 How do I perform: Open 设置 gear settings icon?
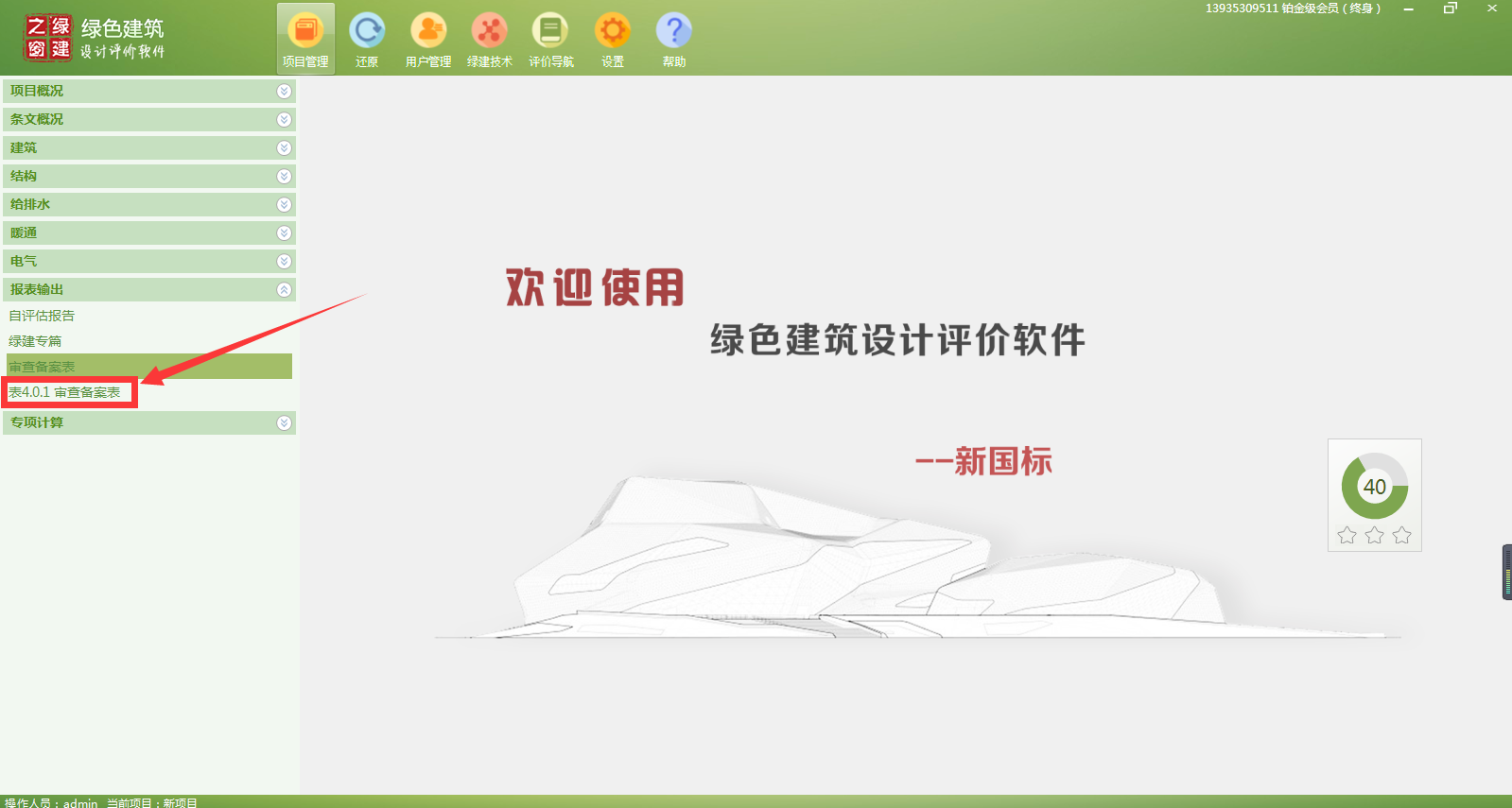613,40
